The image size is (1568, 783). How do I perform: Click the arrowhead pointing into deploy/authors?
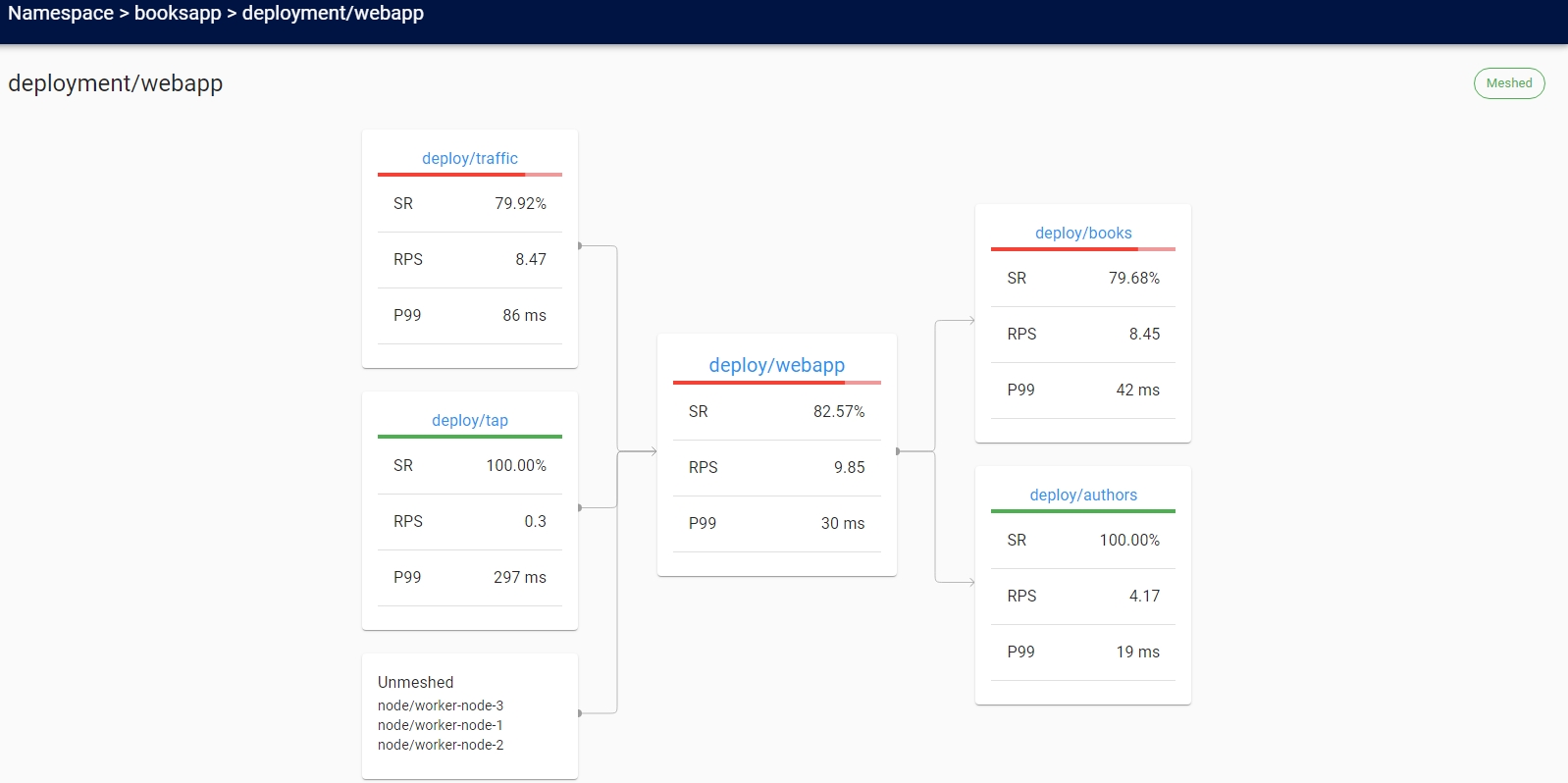pyautogui.click(x=970, y=582)
